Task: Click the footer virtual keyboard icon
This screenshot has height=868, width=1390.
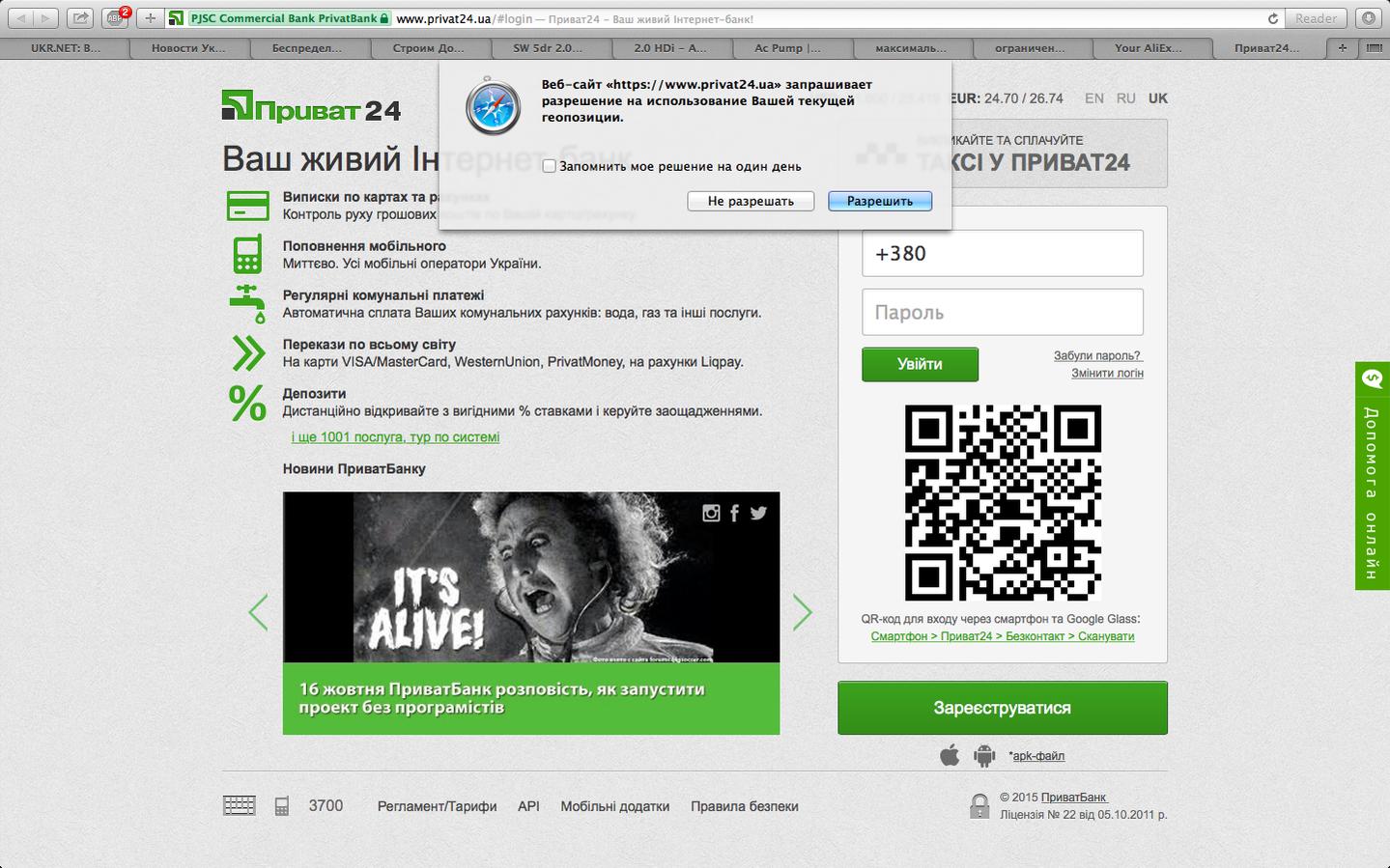Action: (240, 805)
